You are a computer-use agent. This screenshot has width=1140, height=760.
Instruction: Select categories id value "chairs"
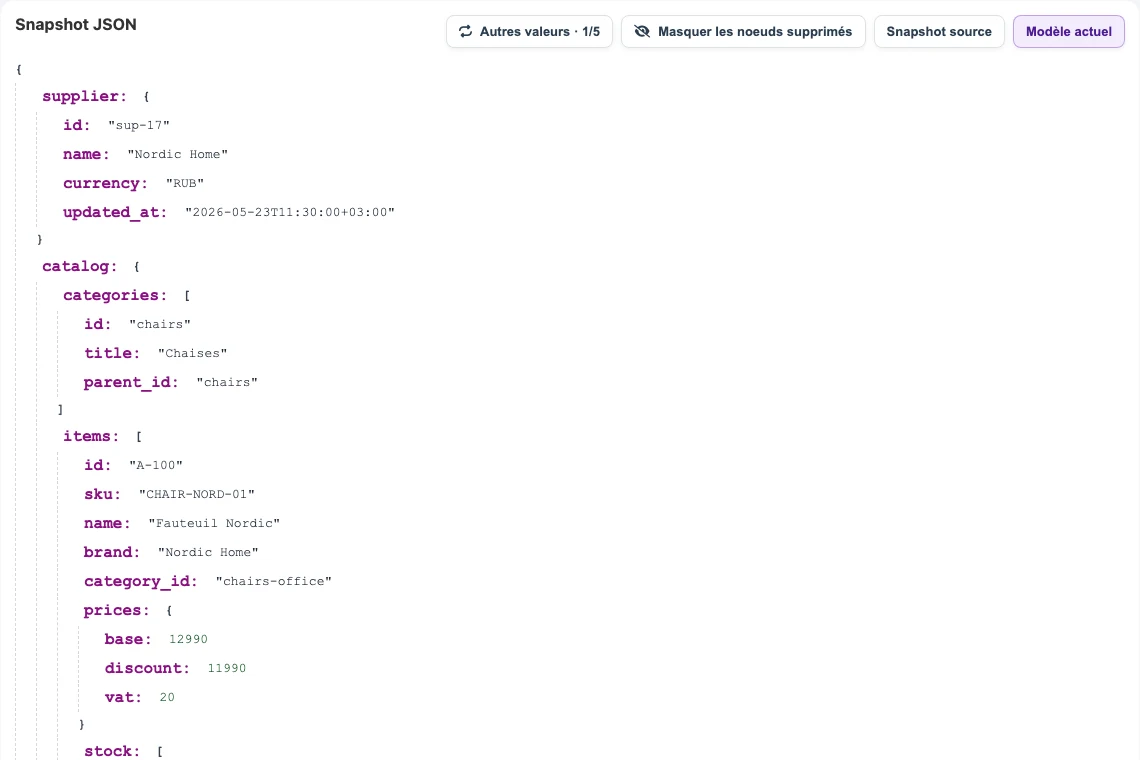[160, 324]
